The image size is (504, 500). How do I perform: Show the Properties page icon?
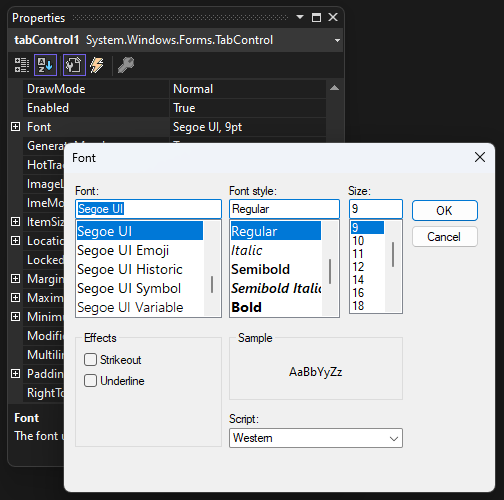click(x=74, y=65)
